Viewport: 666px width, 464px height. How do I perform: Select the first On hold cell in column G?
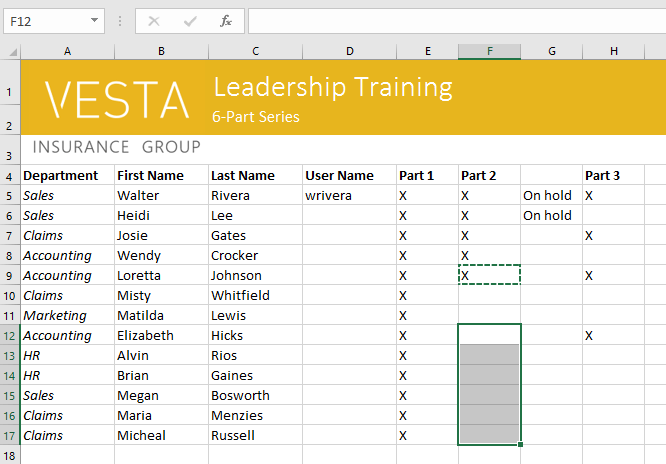[551, 195]
